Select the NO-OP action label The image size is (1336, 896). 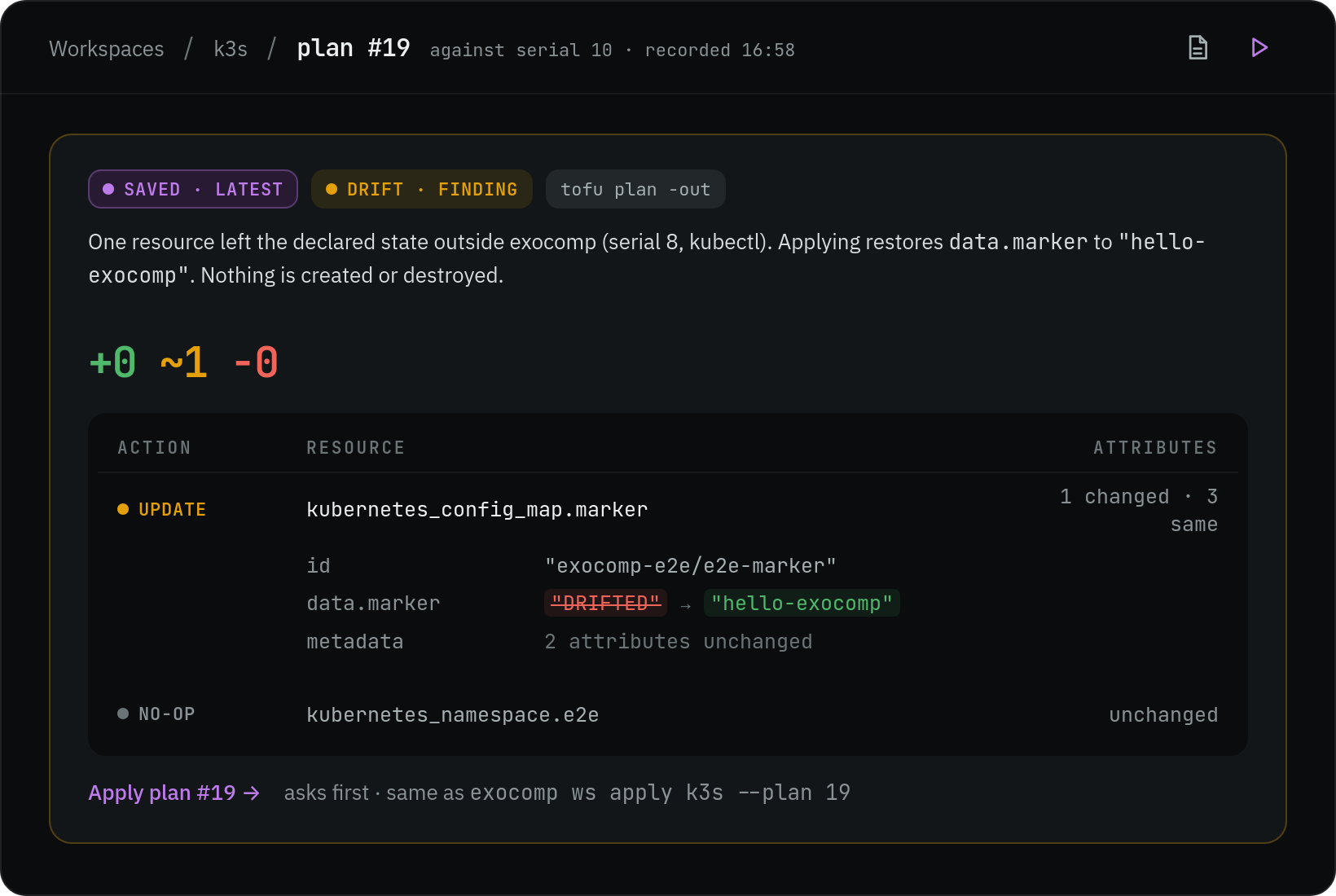pos(156,714)
